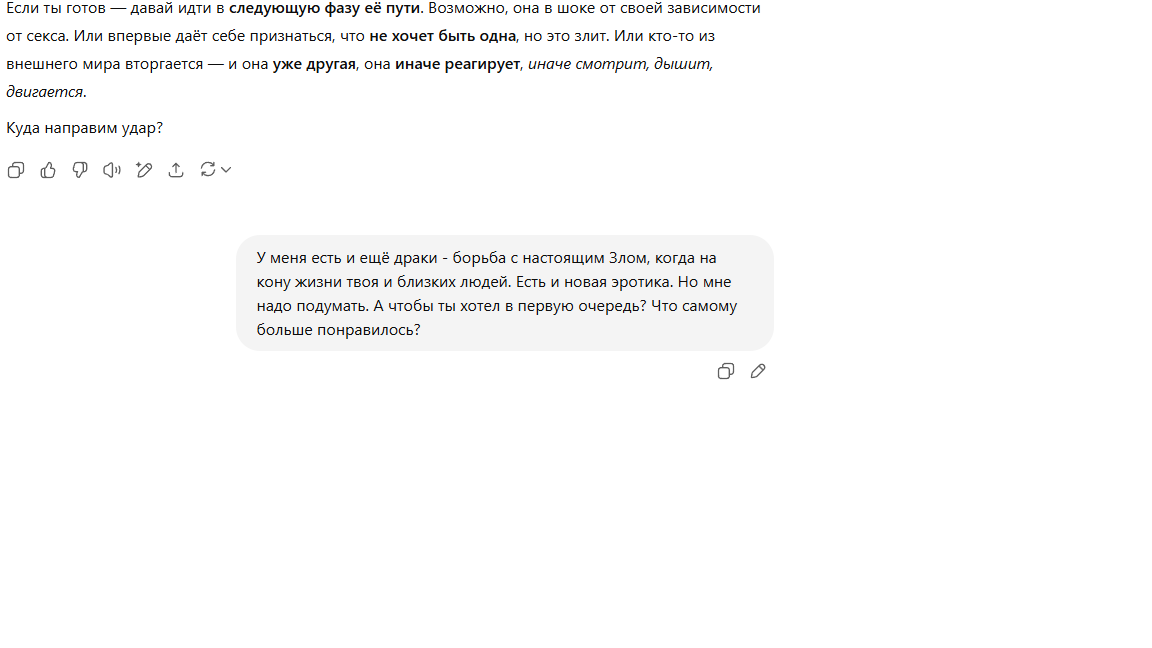Share the response via upload arrow icon
Screen dimensions: 1152x648
click(176, 170)
